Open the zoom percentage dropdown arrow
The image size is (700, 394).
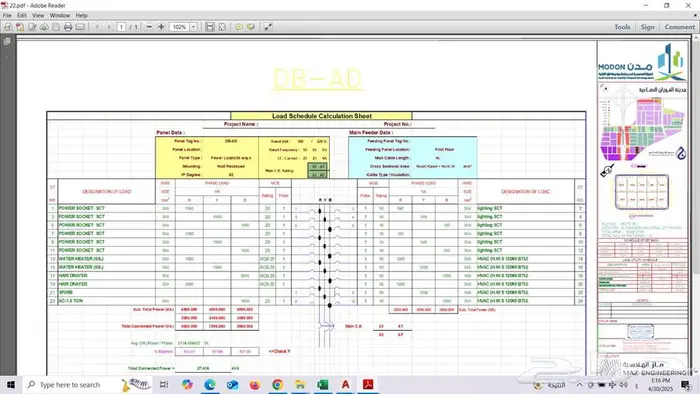193,27
